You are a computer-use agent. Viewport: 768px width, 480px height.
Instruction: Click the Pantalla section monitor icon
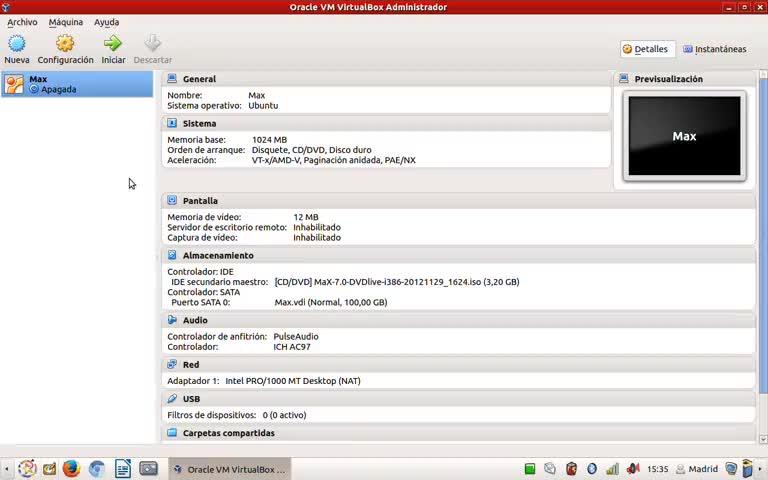(172, 201)
